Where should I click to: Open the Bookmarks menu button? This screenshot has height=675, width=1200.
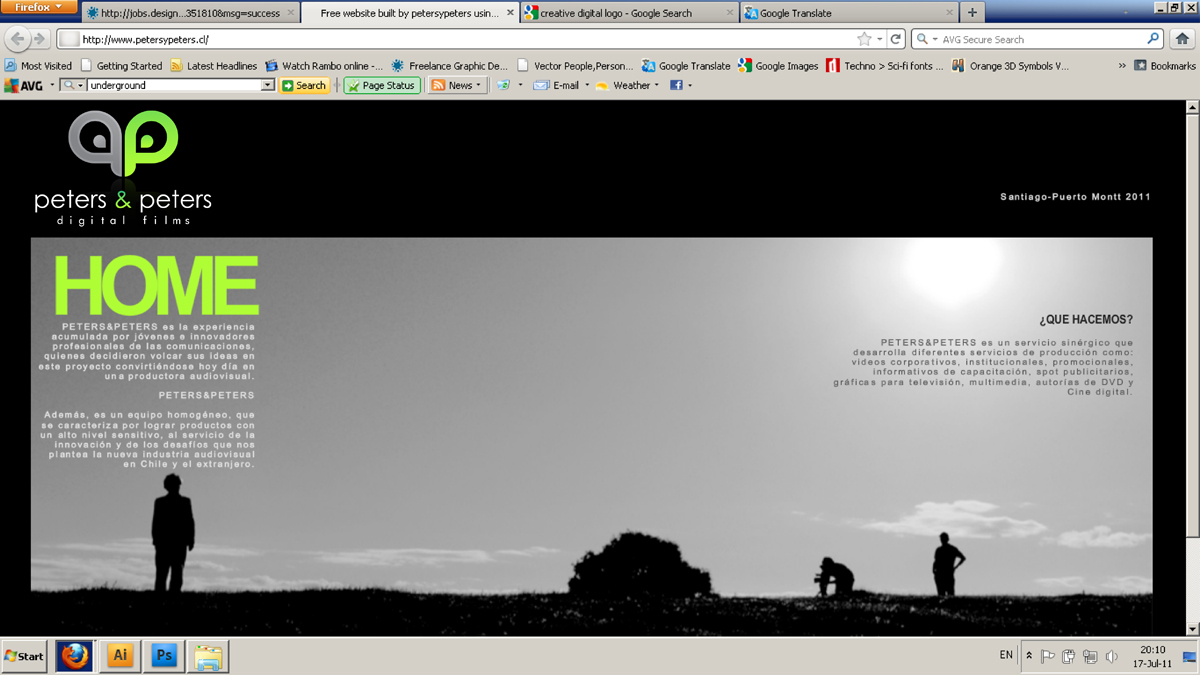pyautogui.click(x=1165, y=66)
